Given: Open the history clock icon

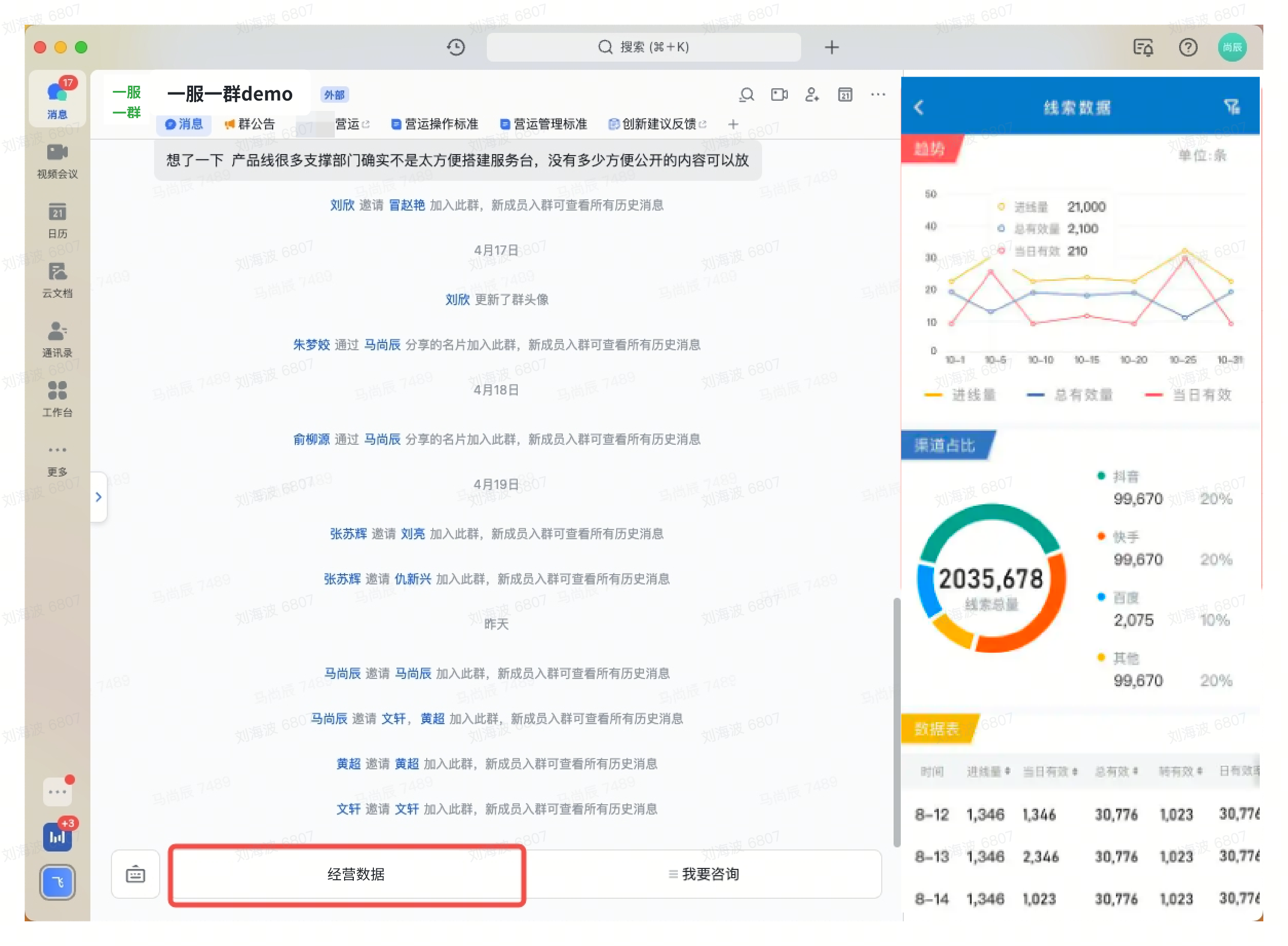Looking at the screenshot, I should (x=456, y=47).
